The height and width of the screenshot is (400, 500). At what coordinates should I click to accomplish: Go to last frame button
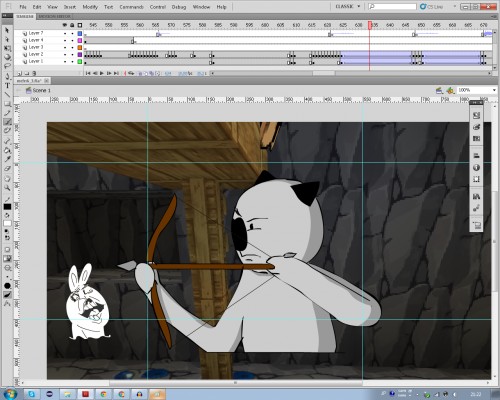116,73
